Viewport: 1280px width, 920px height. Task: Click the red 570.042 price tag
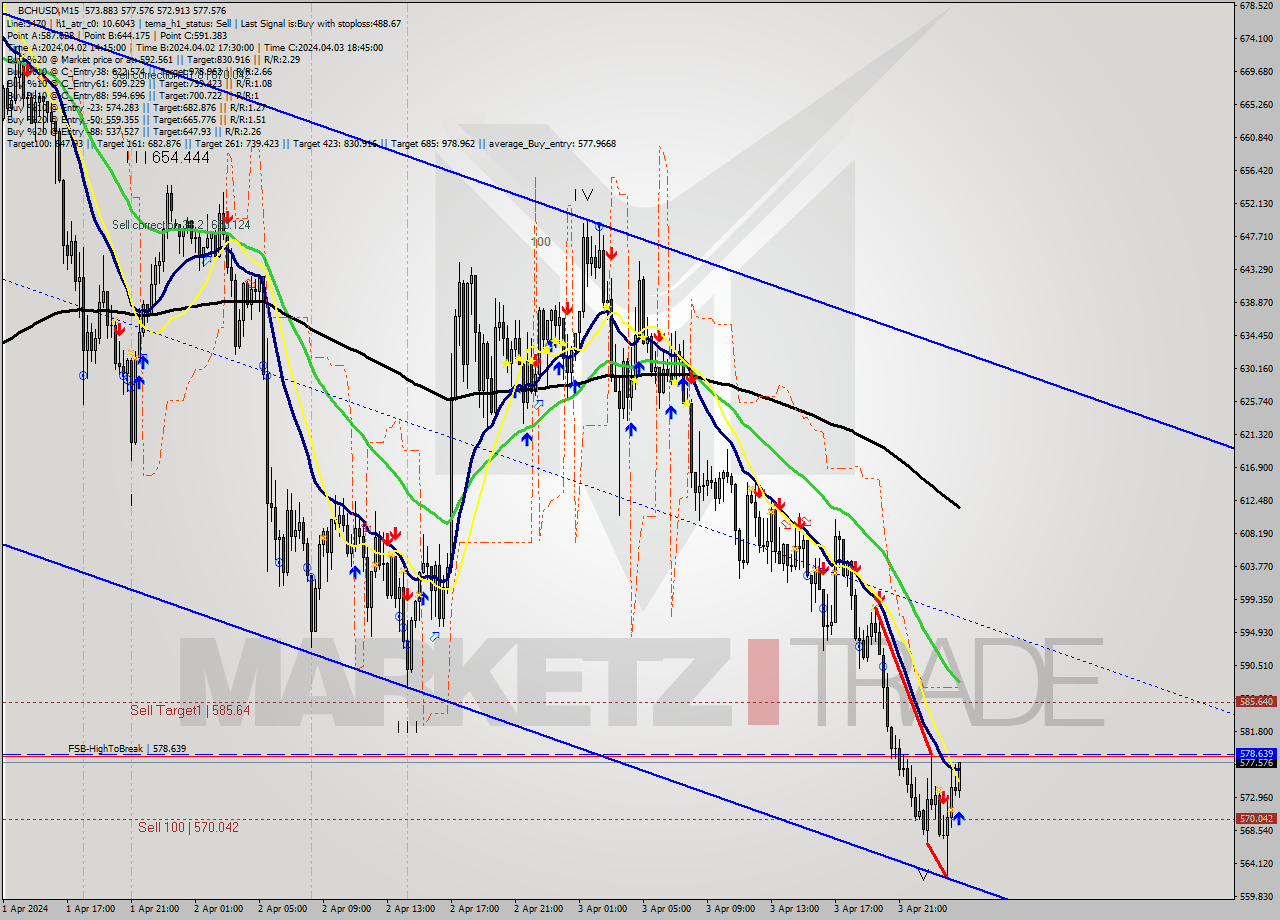[1256, 818]
